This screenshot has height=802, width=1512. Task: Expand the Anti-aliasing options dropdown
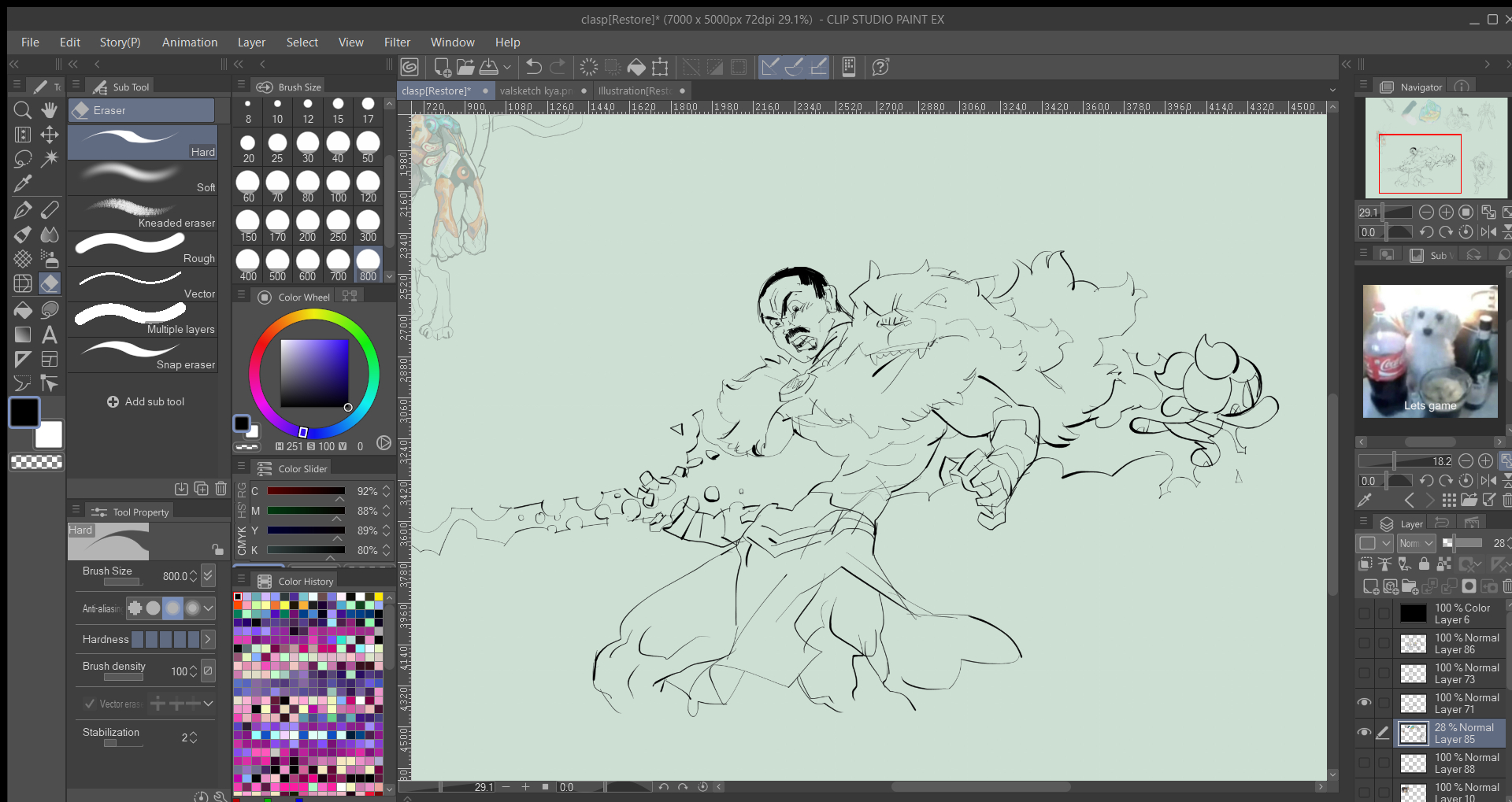[x=208, y=608]
